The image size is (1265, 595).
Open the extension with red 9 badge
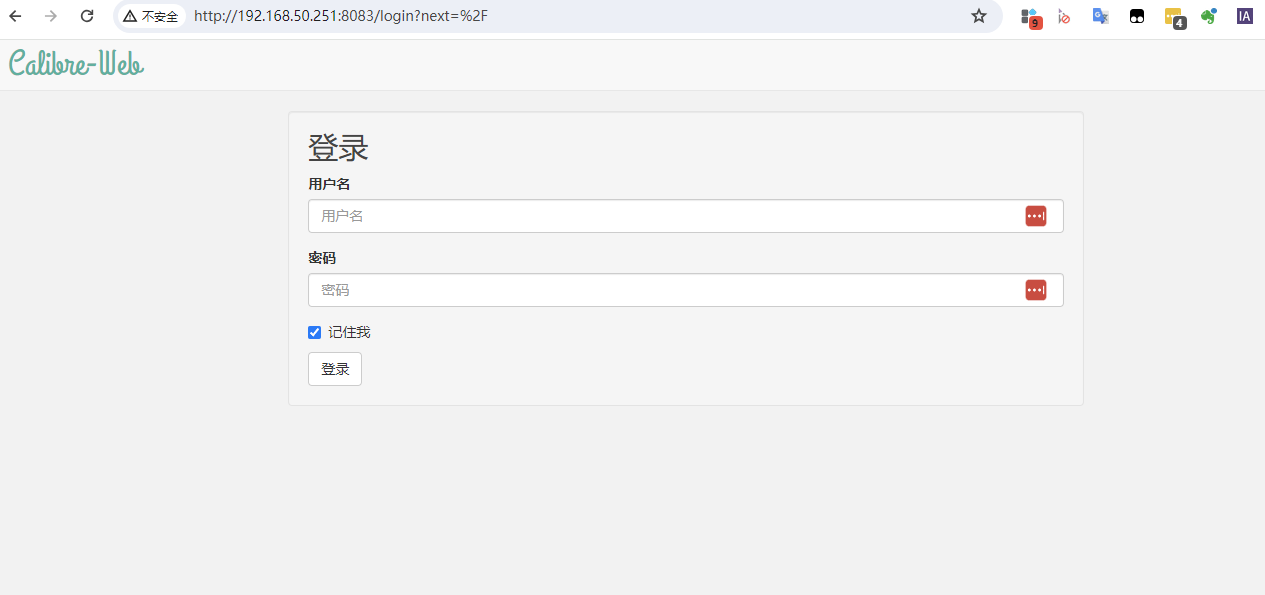coord(1030,17)
